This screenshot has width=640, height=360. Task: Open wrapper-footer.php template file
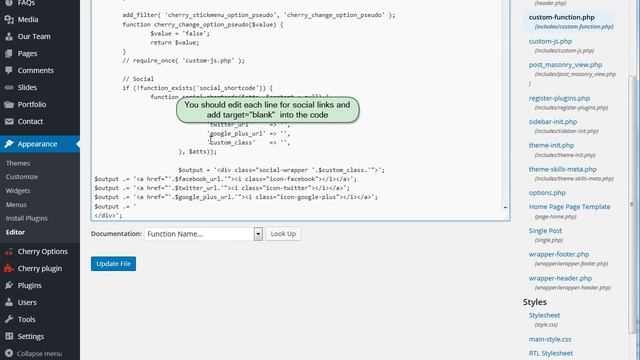(x=559, y=254)
